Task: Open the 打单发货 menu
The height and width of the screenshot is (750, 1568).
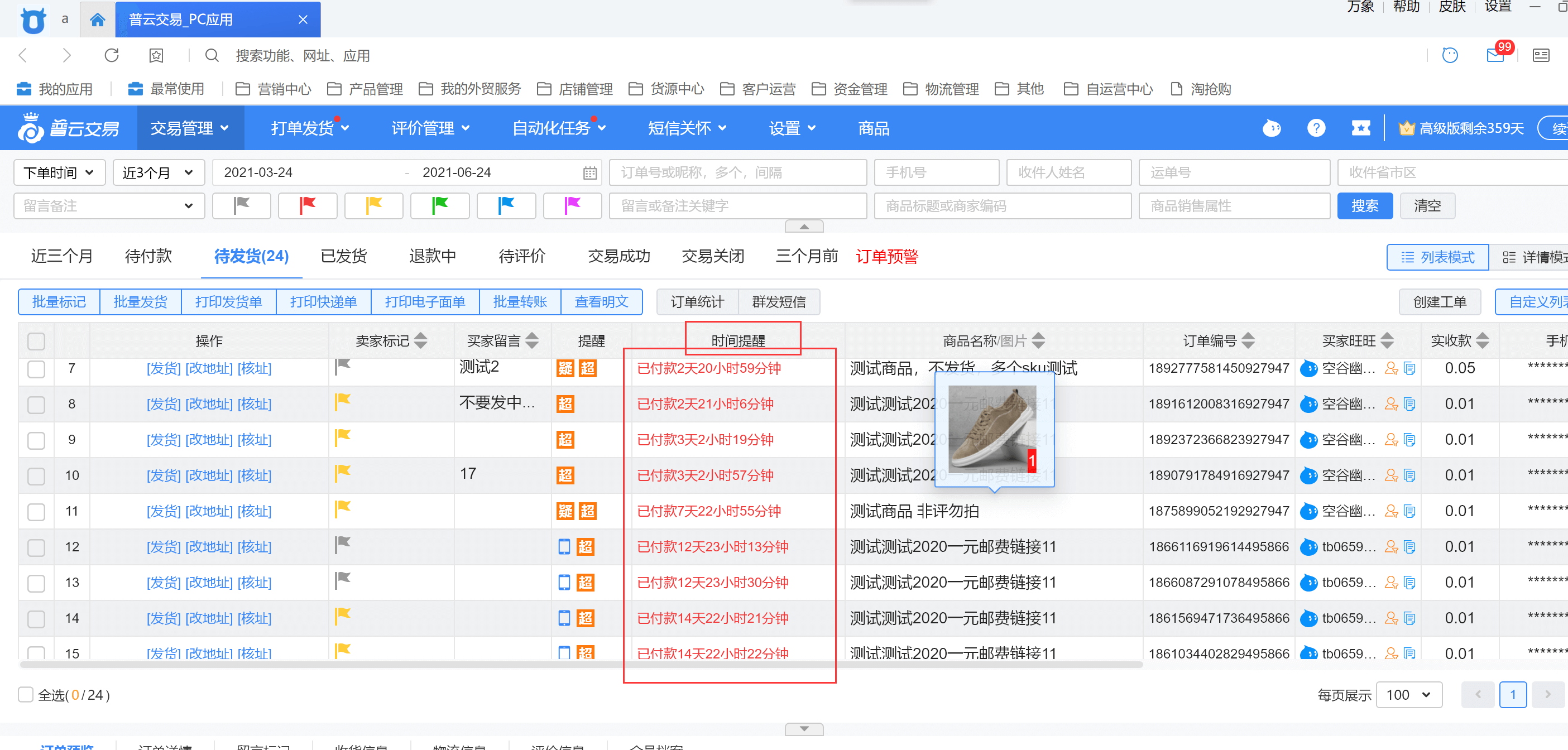Action: (309, 128)
